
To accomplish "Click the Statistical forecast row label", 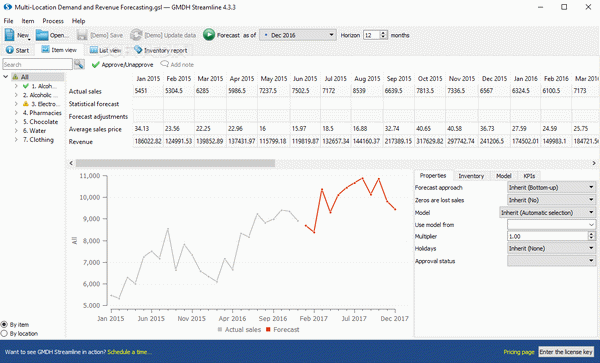I will pos(94,104).
